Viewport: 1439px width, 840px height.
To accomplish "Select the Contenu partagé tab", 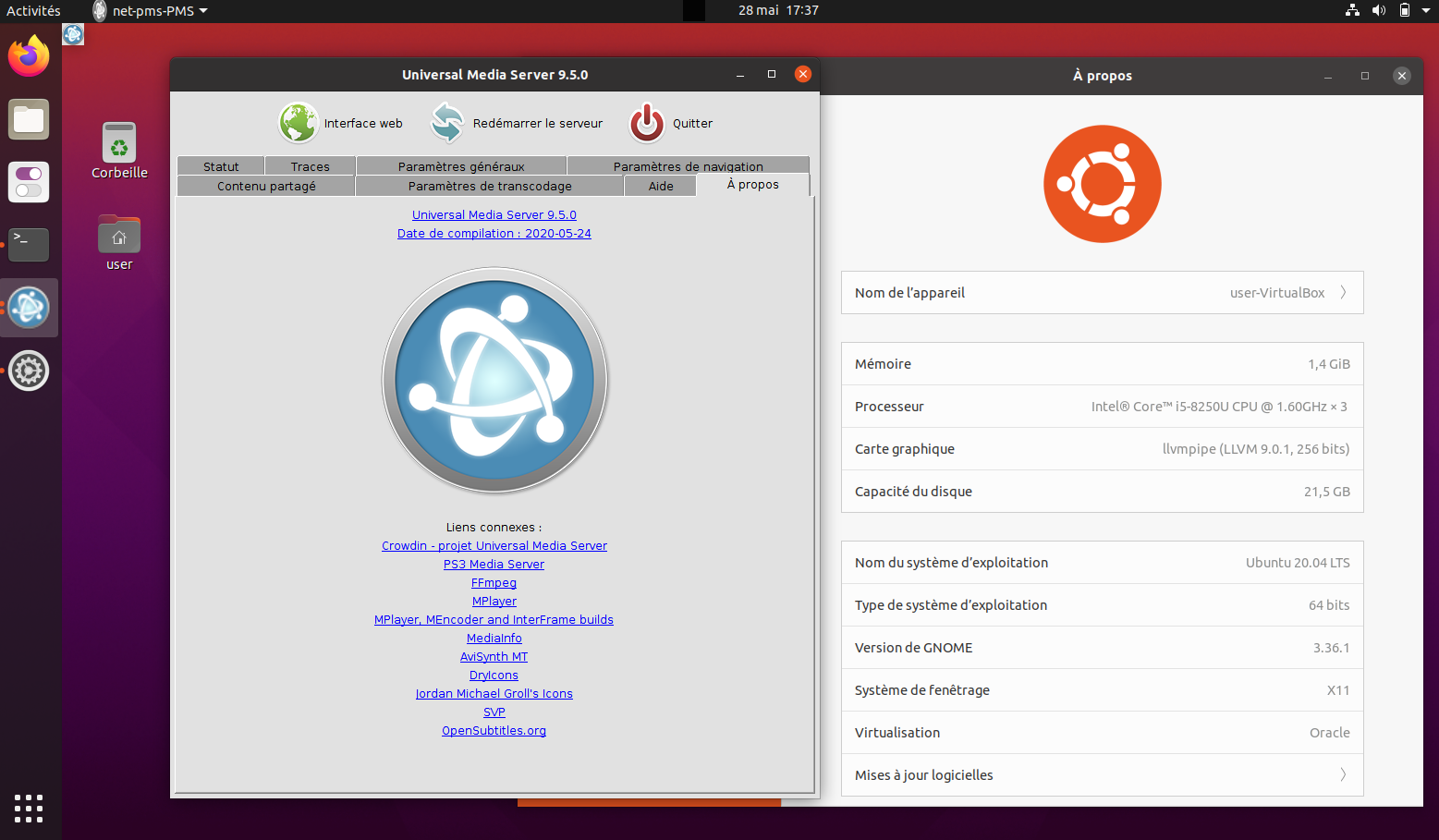I will 266,186.
